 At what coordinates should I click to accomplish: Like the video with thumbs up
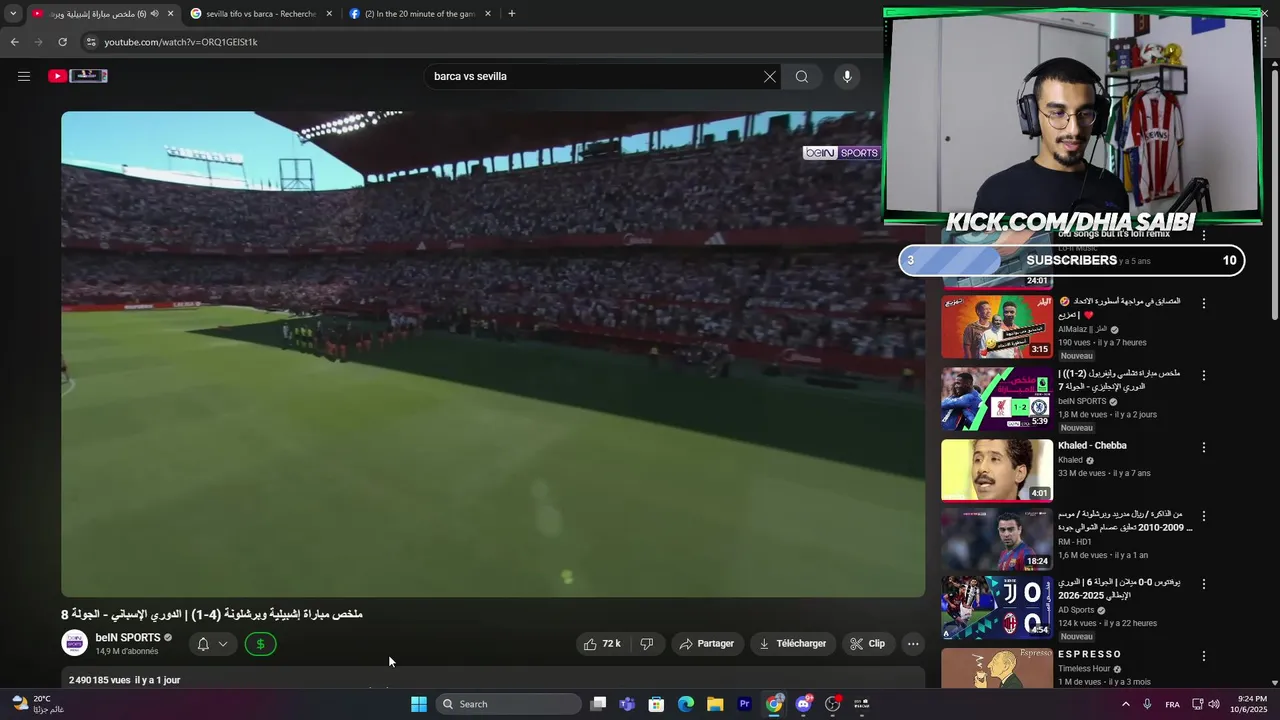click(602, 644)
